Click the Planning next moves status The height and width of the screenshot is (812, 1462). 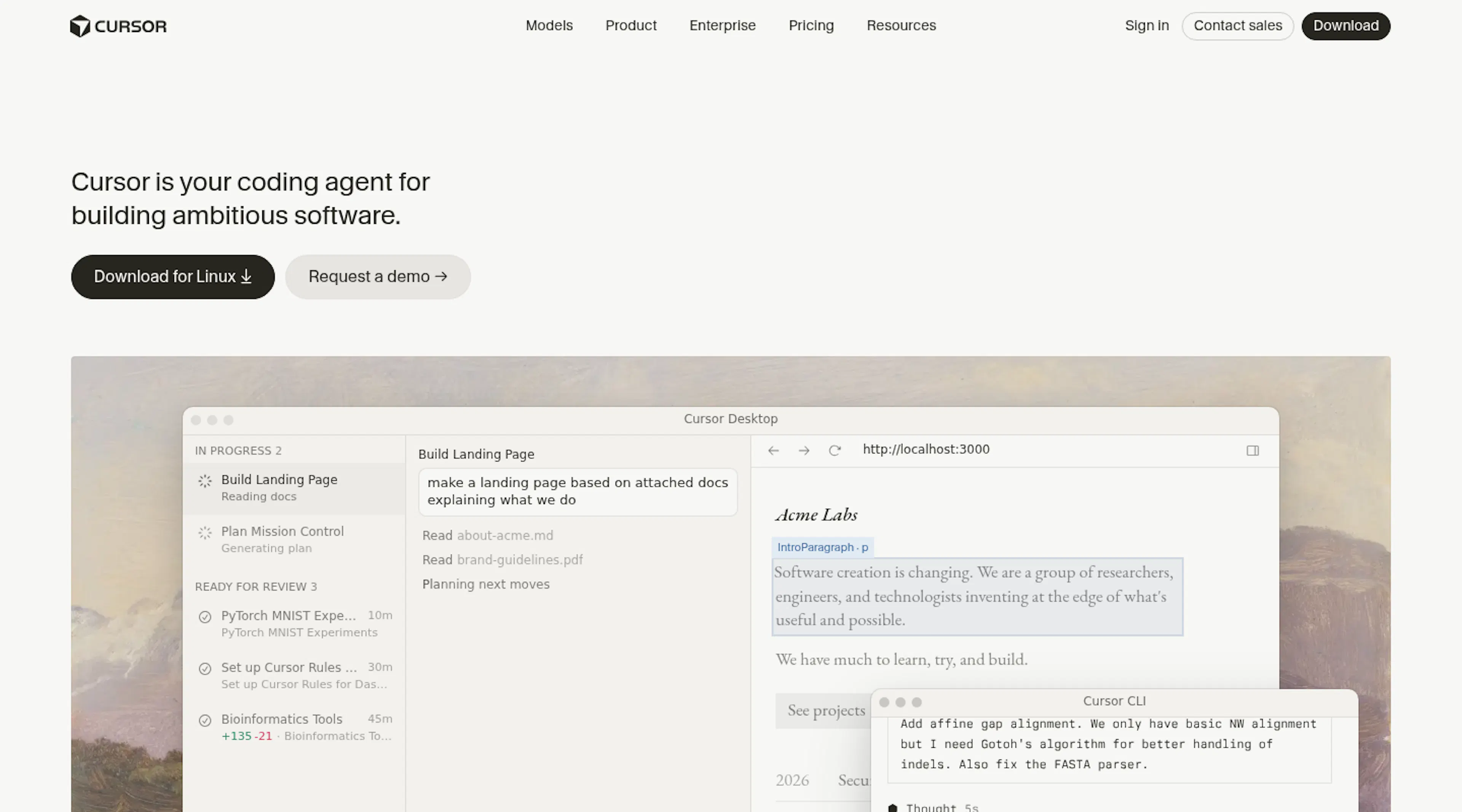[x=486, y=584]
